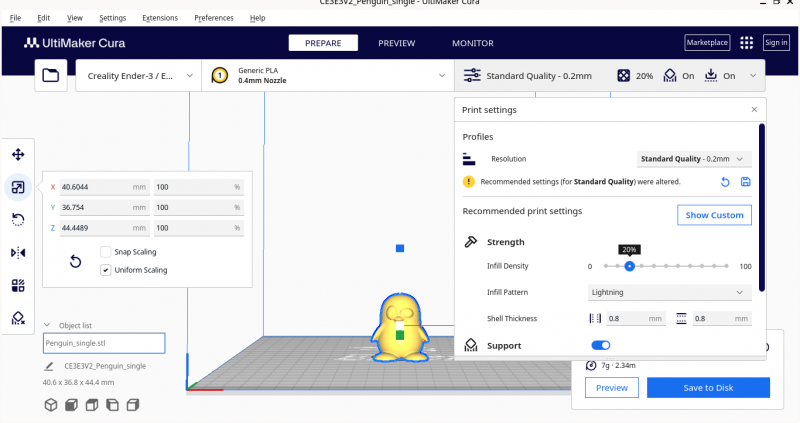
Task: Open the Extensions menu
Action: [160, 18]
